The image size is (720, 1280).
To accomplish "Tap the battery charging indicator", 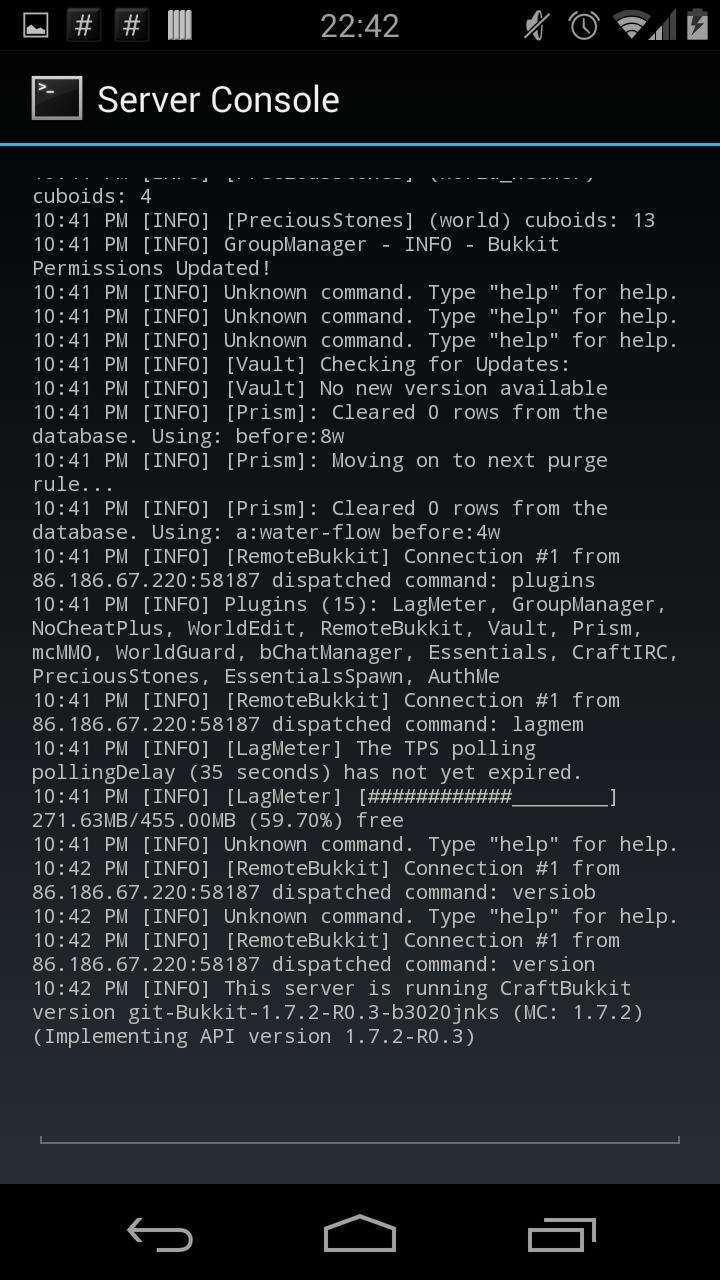I will [698, 24].
